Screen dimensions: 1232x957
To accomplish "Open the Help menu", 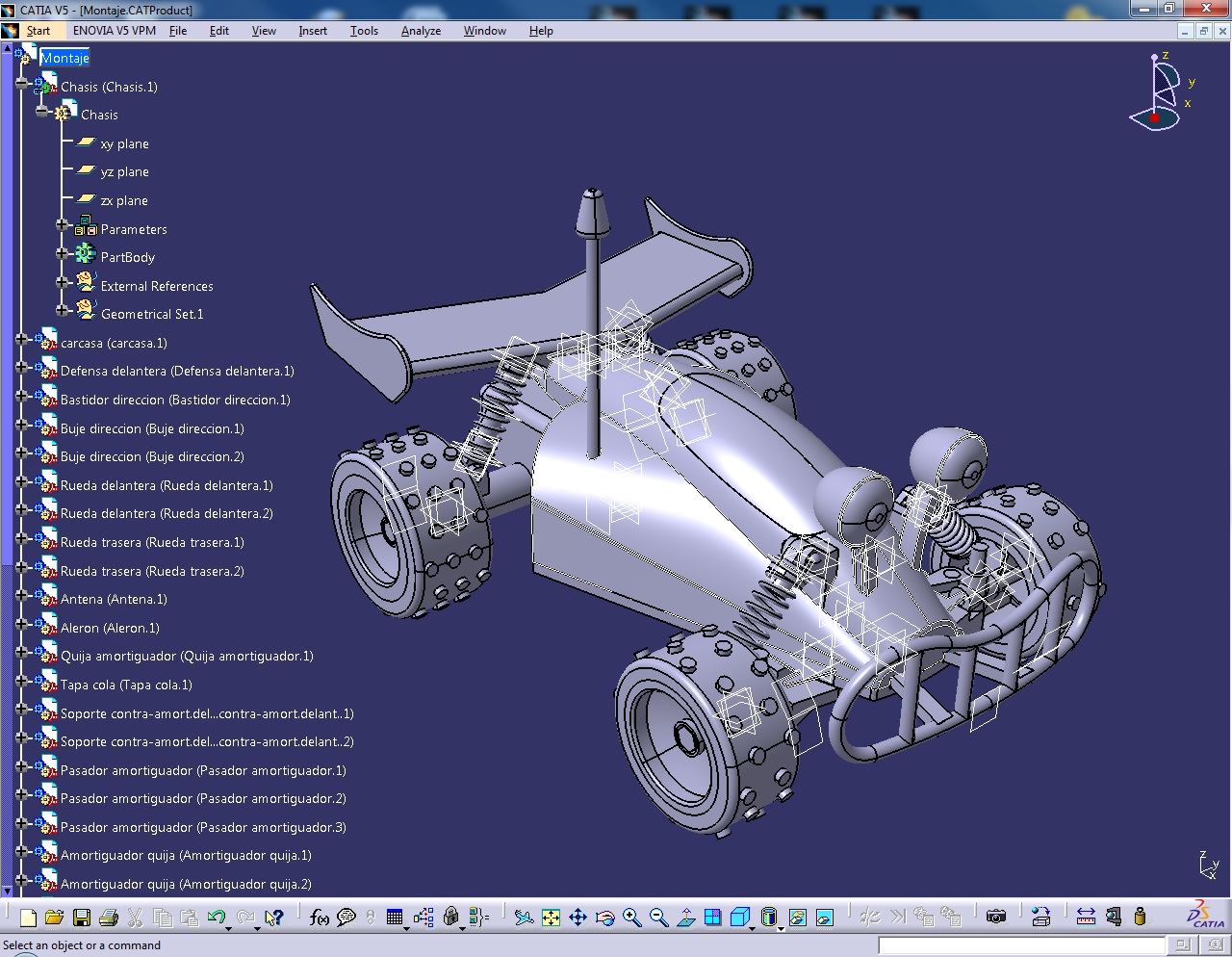I will pyautogui.click(x=541, y=31).
